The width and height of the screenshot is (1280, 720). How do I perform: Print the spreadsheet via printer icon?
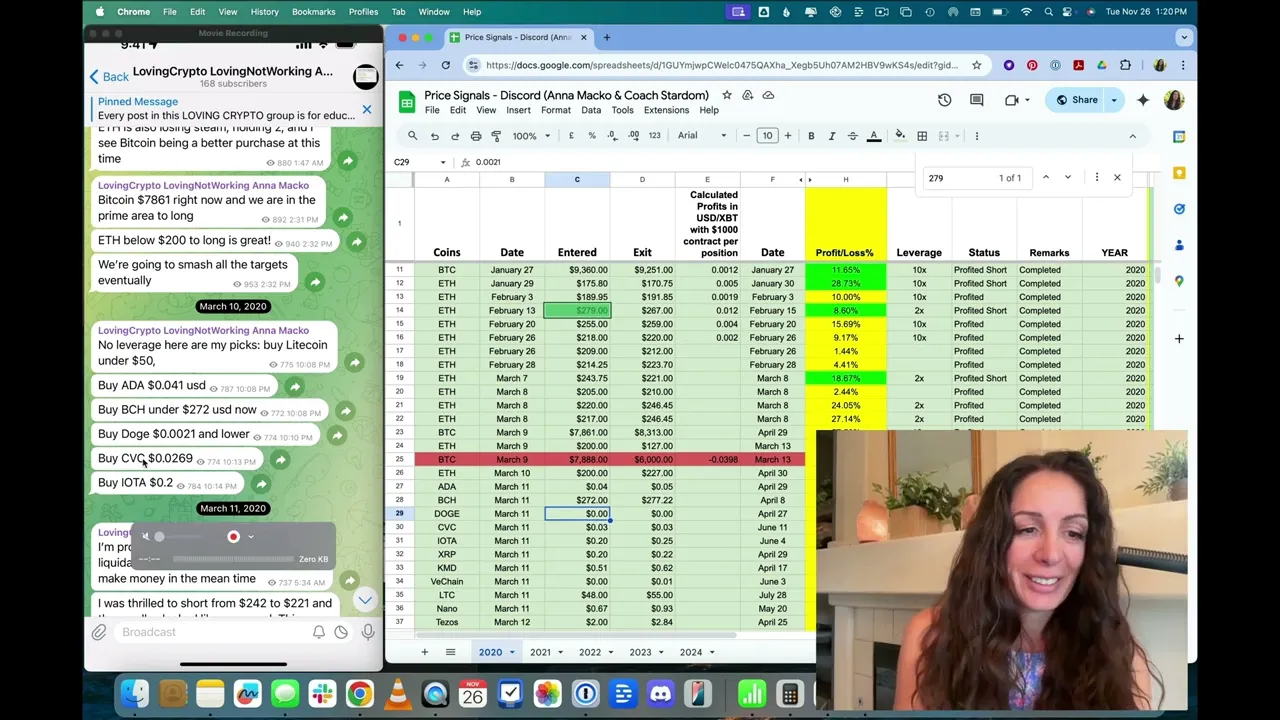[x=476, y=136]
